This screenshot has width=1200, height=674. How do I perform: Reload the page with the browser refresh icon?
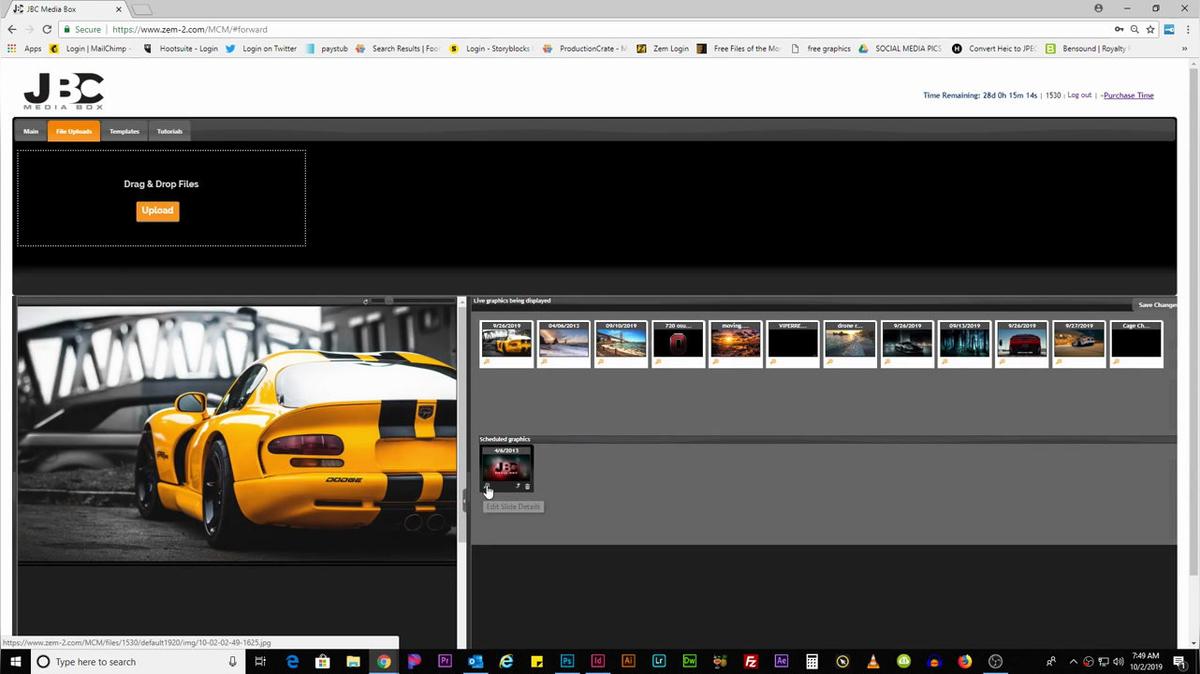coord(47,30)
